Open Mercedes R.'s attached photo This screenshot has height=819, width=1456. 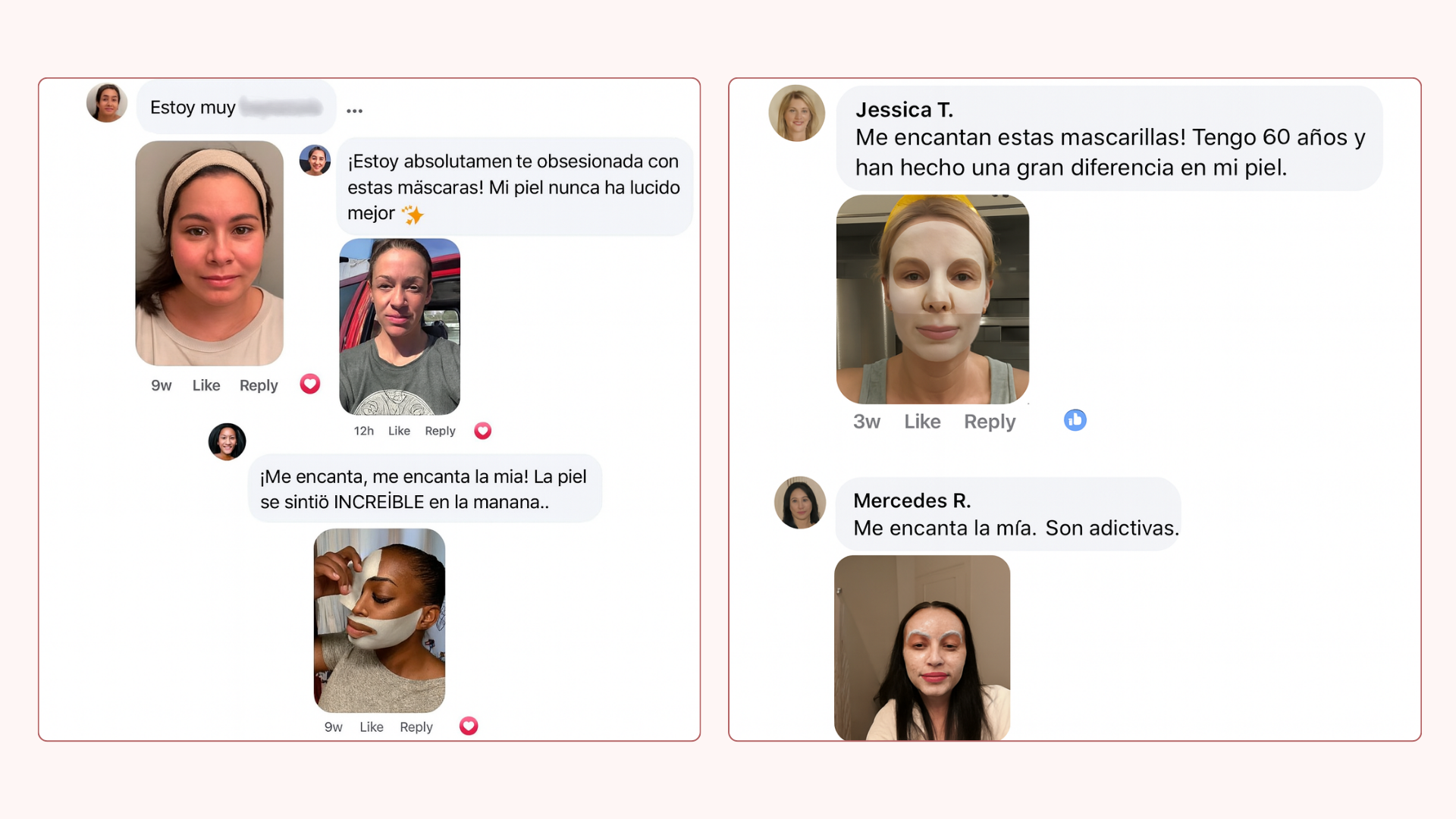point(922,648)
